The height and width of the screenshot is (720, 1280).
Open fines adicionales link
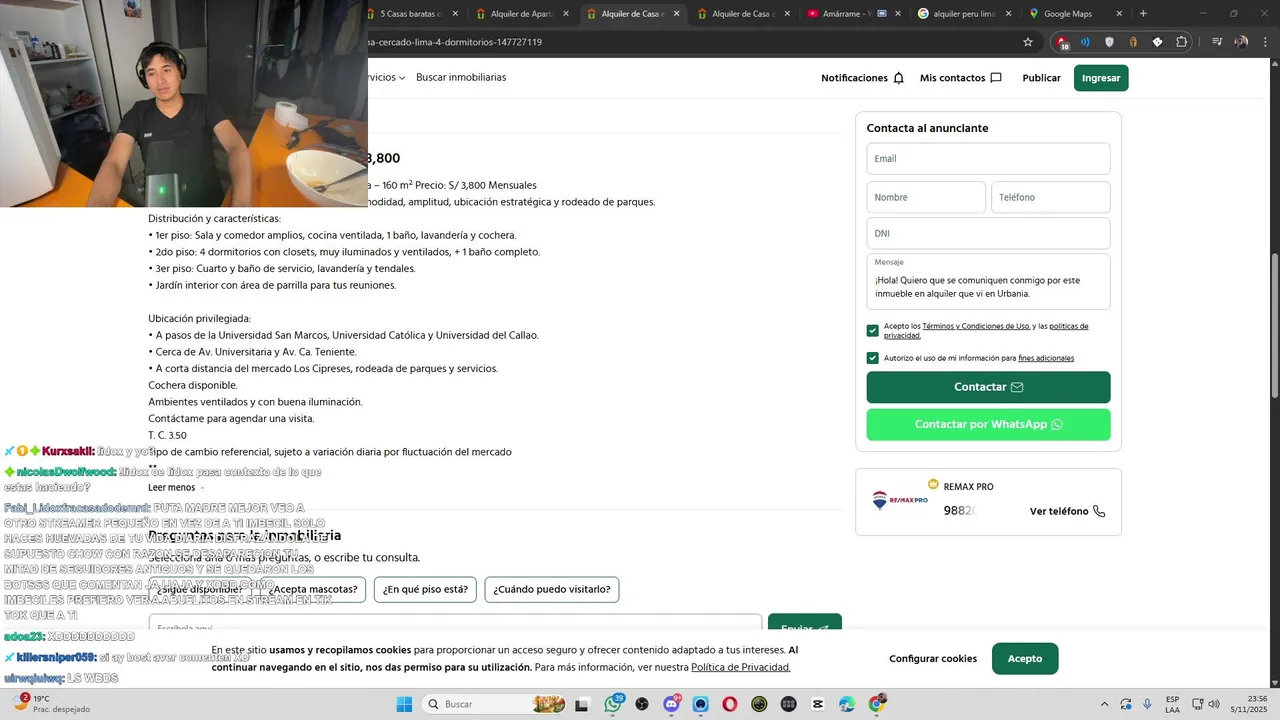click(1046, 358)
